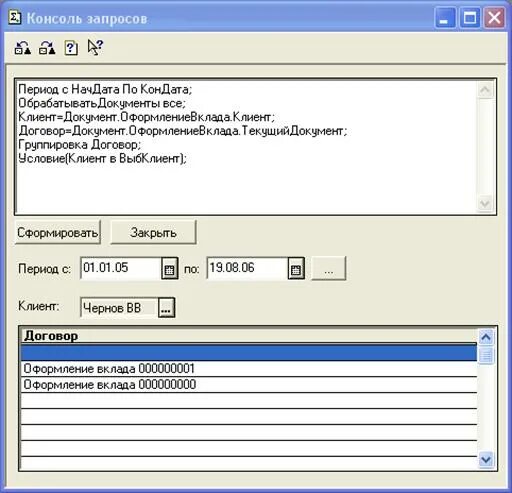The width and height of the screenshot is (512, 493).
Task: Click query editor scroll up arrow
Action: click(x=485, y=89)
